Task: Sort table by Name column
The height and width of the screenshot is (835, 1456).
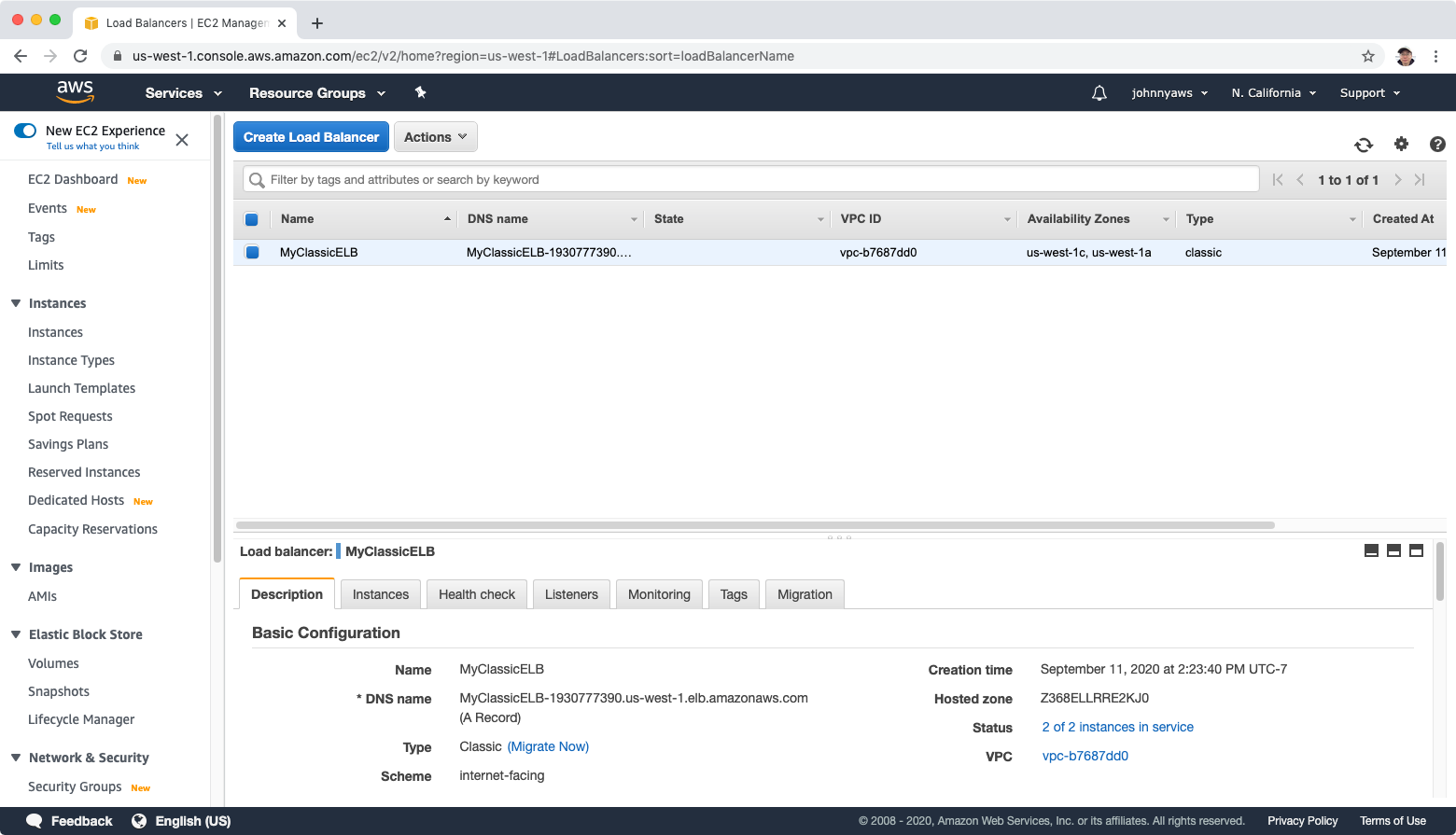Action: click(364, 219)
